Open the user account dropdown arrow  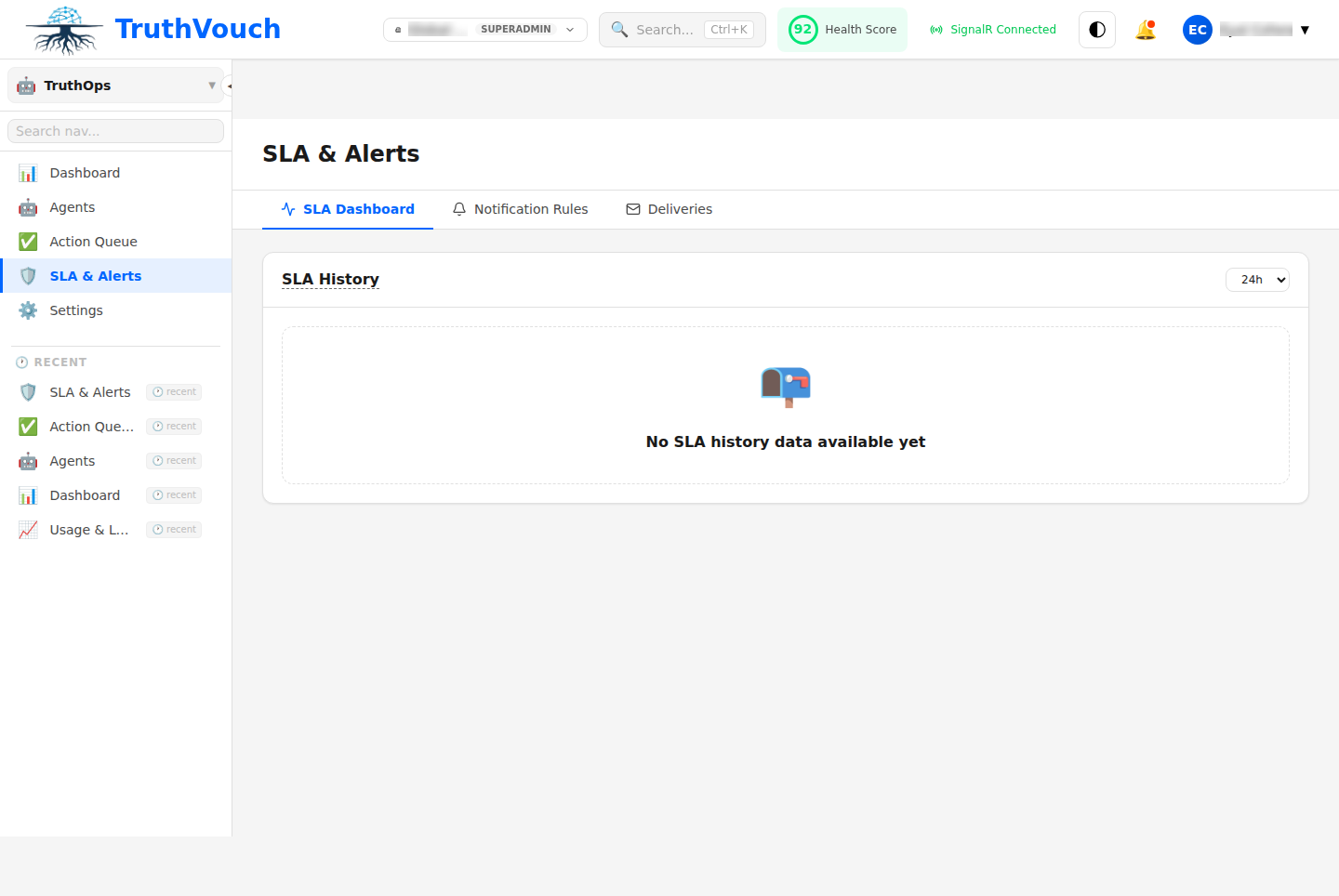(x=1306, y=29)
